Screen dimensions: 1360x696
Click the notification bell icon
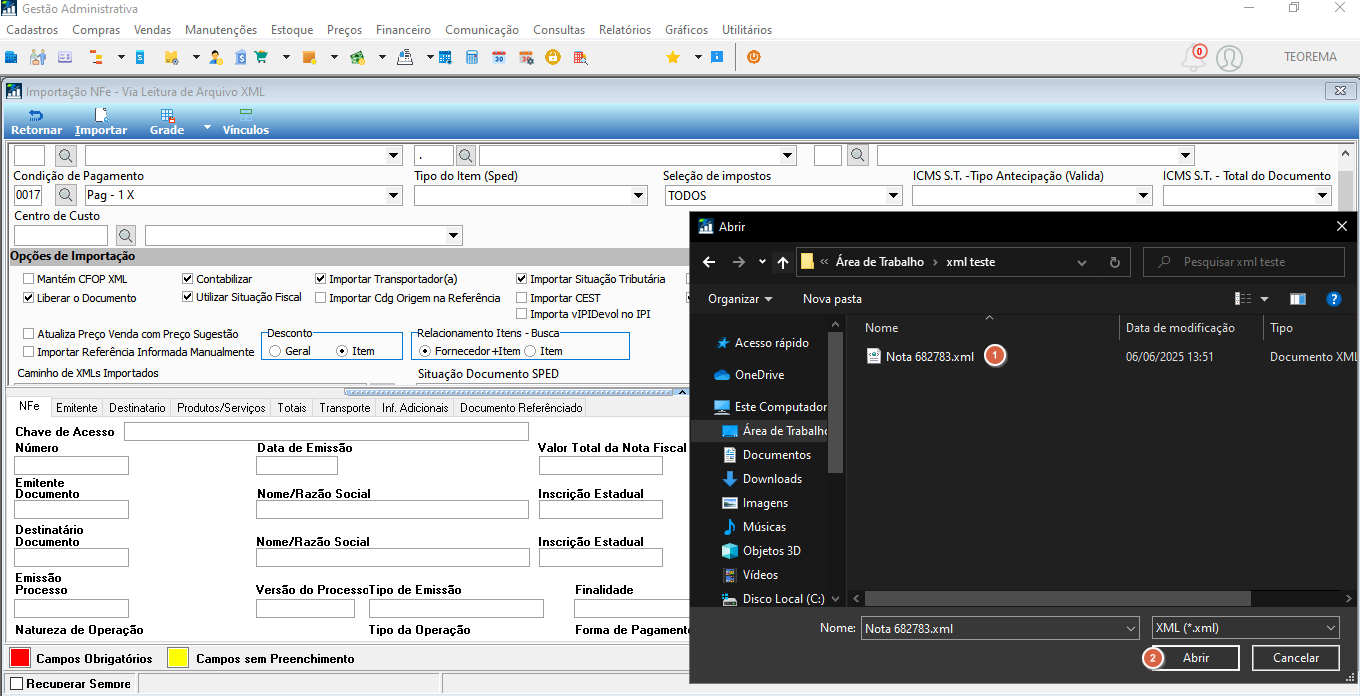tap(1193, 58)
